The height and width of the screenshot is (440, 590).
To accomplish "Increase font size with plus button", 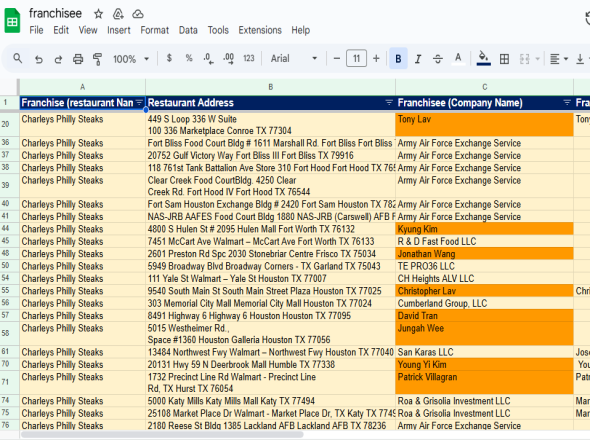I will [376, 58].
